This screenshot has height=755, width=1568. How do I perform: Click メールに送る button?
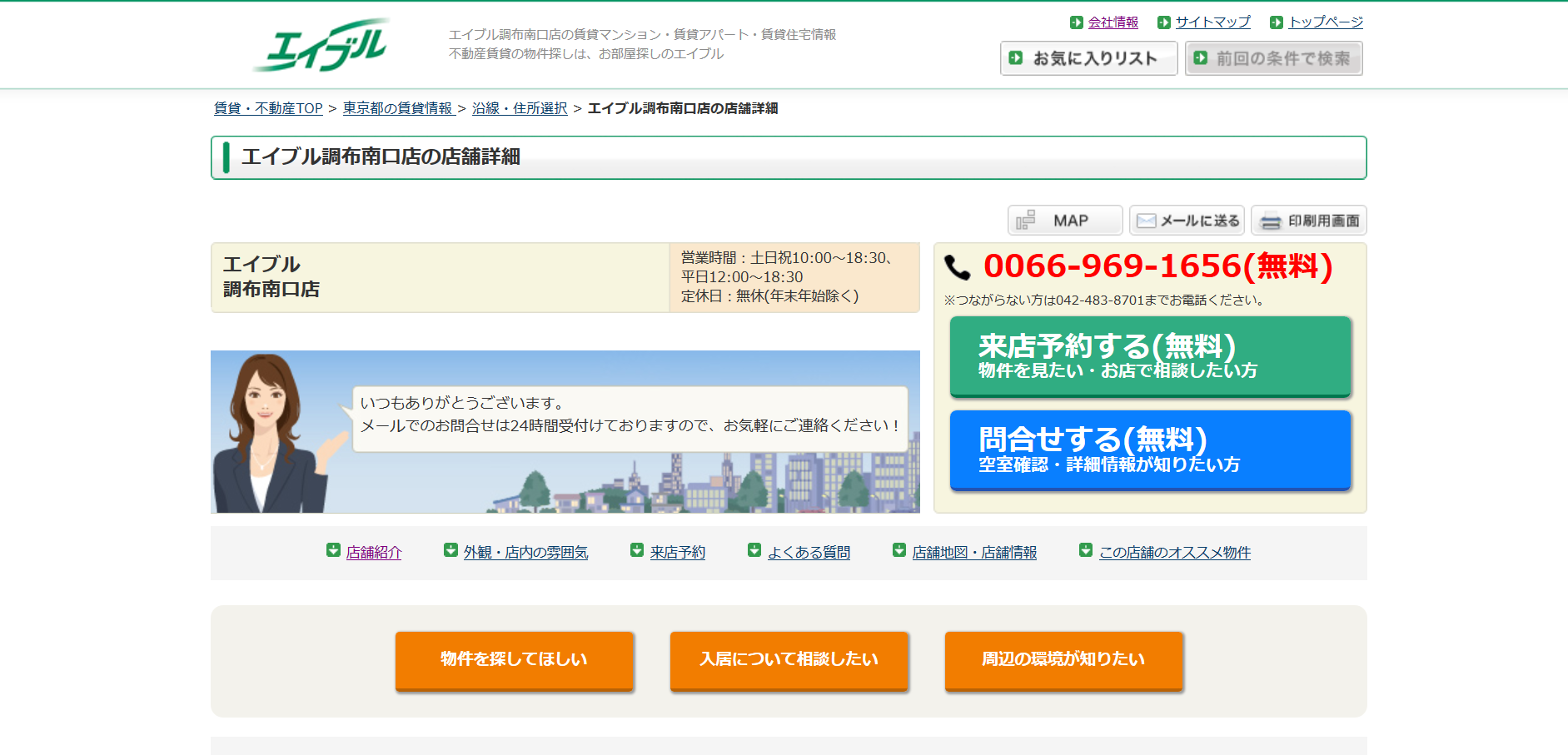[1187, 221]
